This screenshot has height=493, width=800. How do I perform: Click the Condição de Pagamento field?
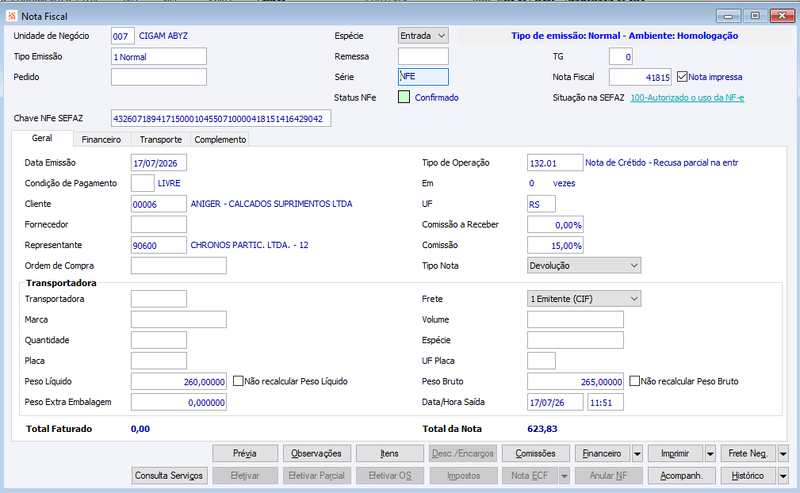tap(142, 183)
